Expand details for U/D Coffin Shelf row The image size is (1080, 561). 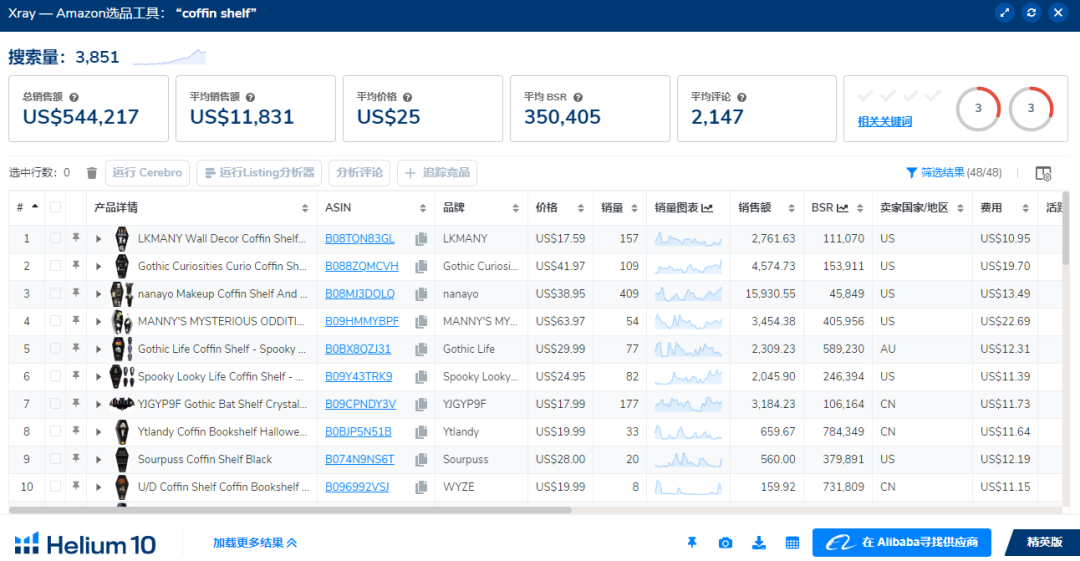click(98, 487)
